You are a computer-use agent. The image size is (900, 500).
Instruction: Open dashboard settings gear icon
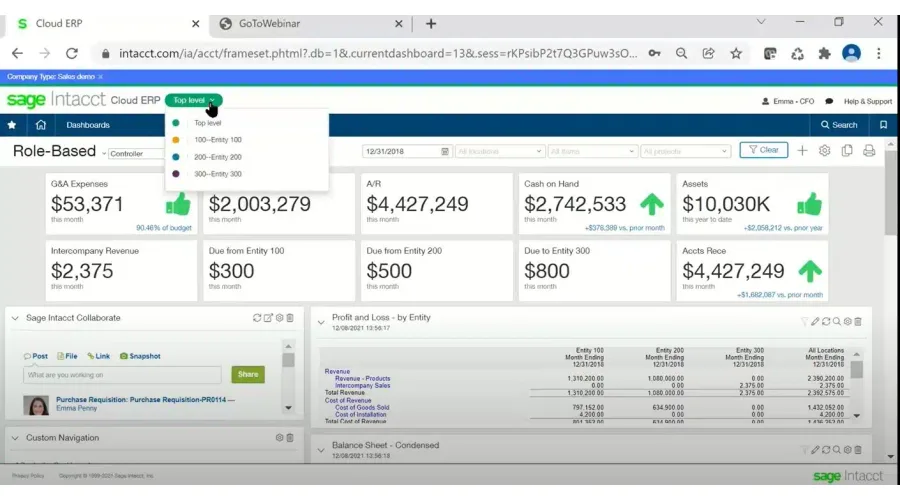pyautogui.click(x=824, y=150)
